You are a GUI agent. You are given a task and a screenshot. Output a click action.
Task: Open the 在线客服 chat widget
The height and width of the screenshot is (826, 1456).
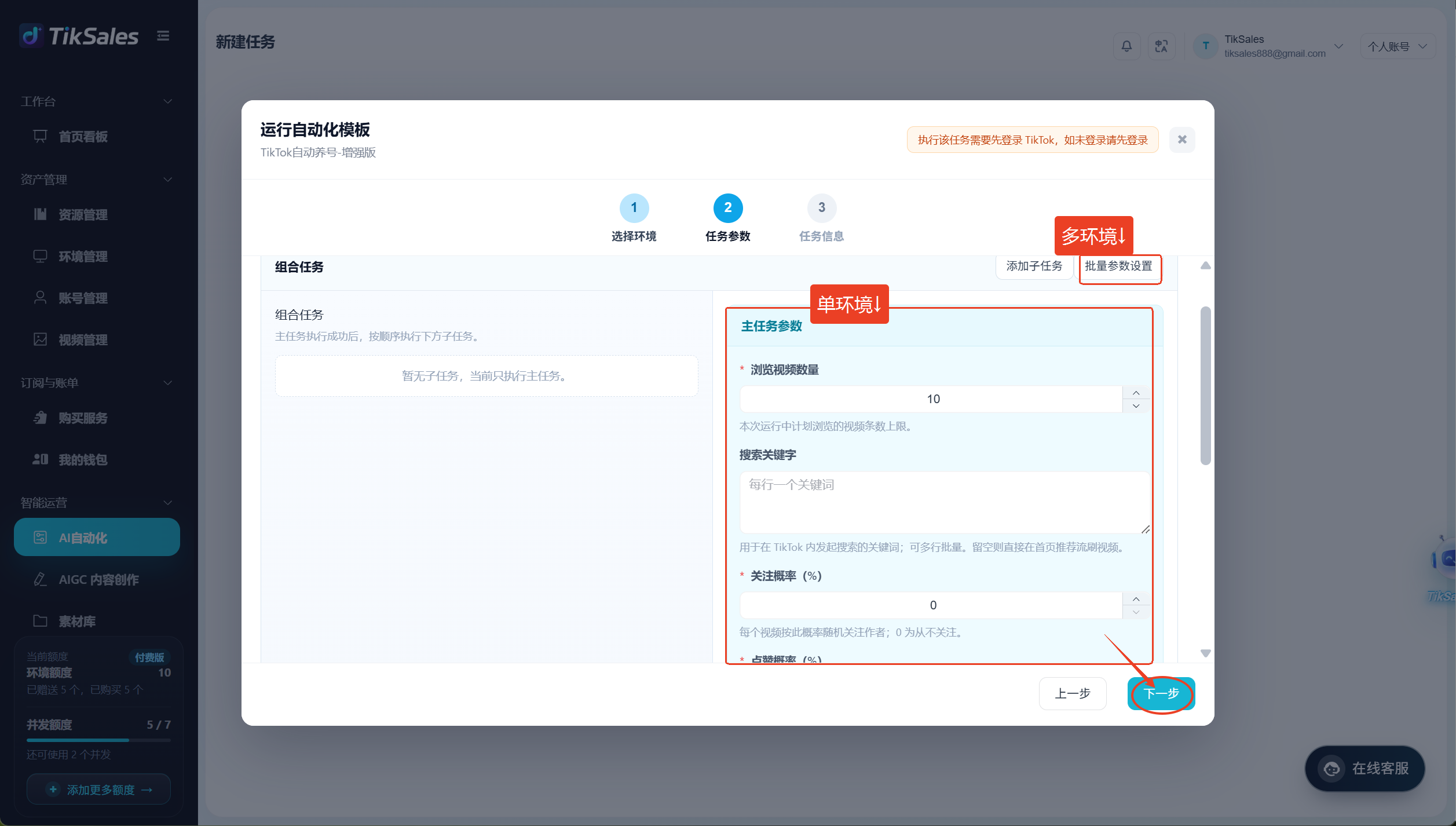pos(1364,769)
